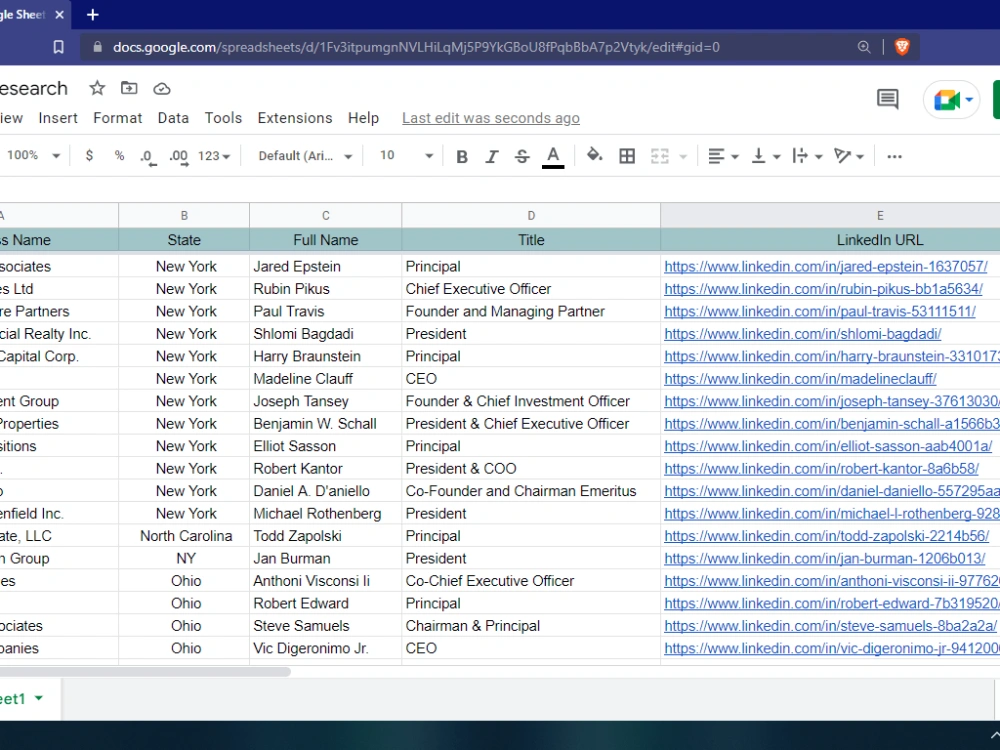The image size is (1000, 750).
Task: Toggle bold formatting
Action: 462,156
